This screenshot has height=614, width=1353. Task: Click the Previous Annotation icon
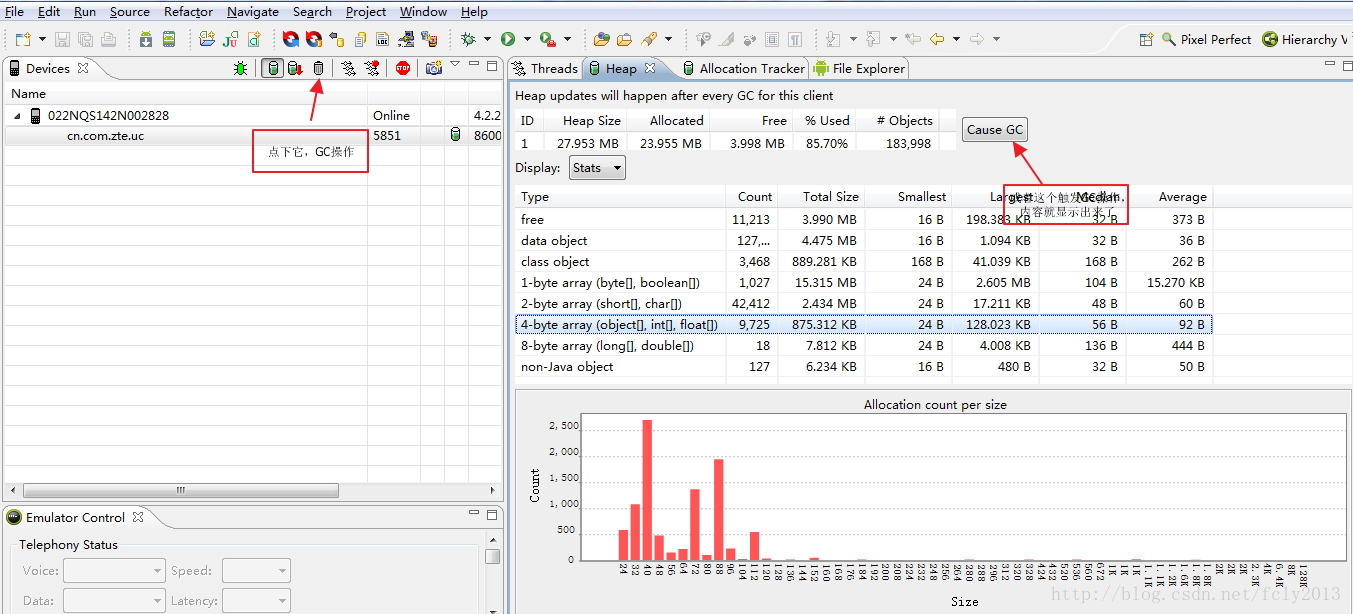click(x=873, y=40)
